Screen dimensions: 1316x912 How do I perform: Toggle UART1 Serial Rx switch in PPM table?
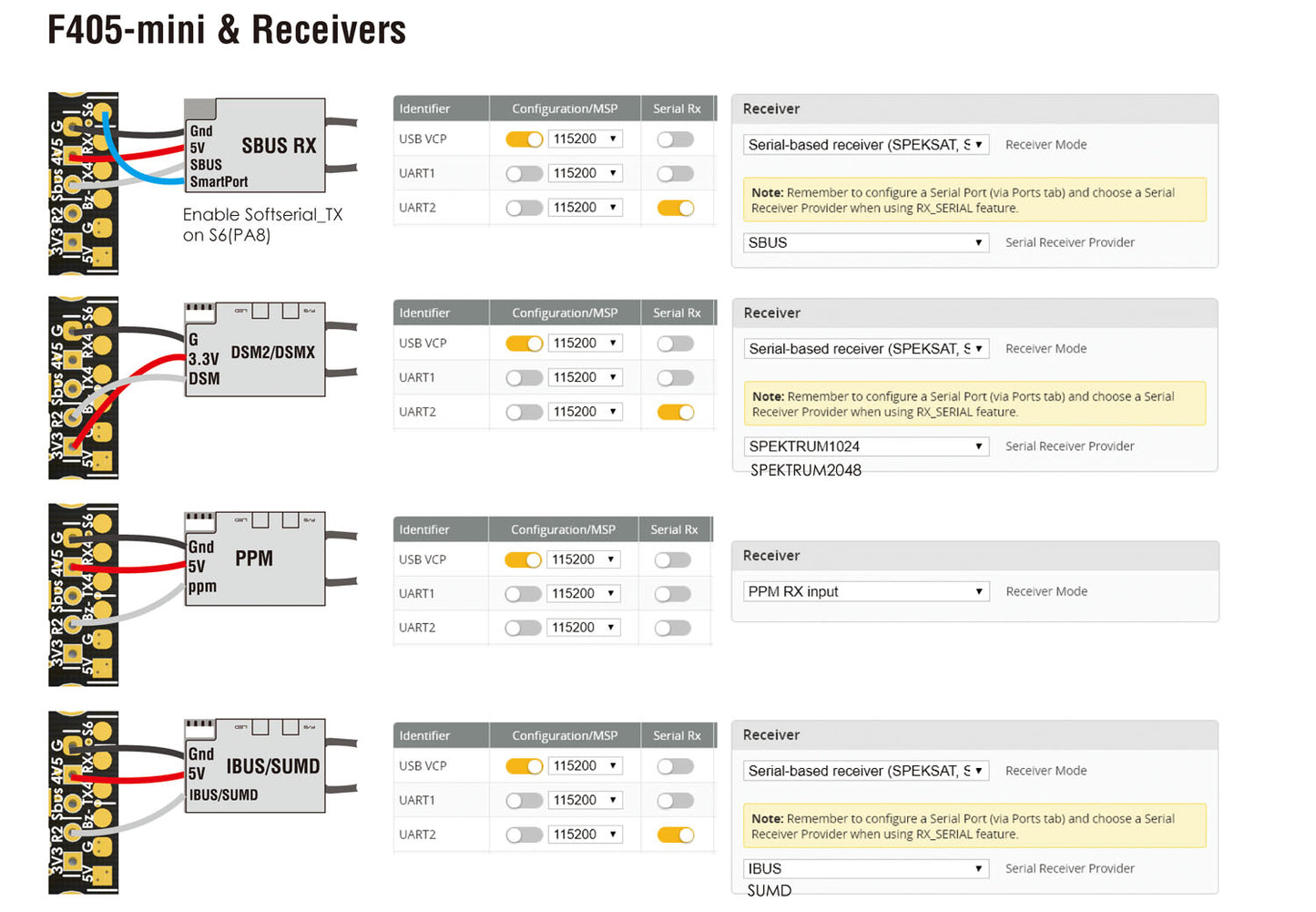point(673,594)
